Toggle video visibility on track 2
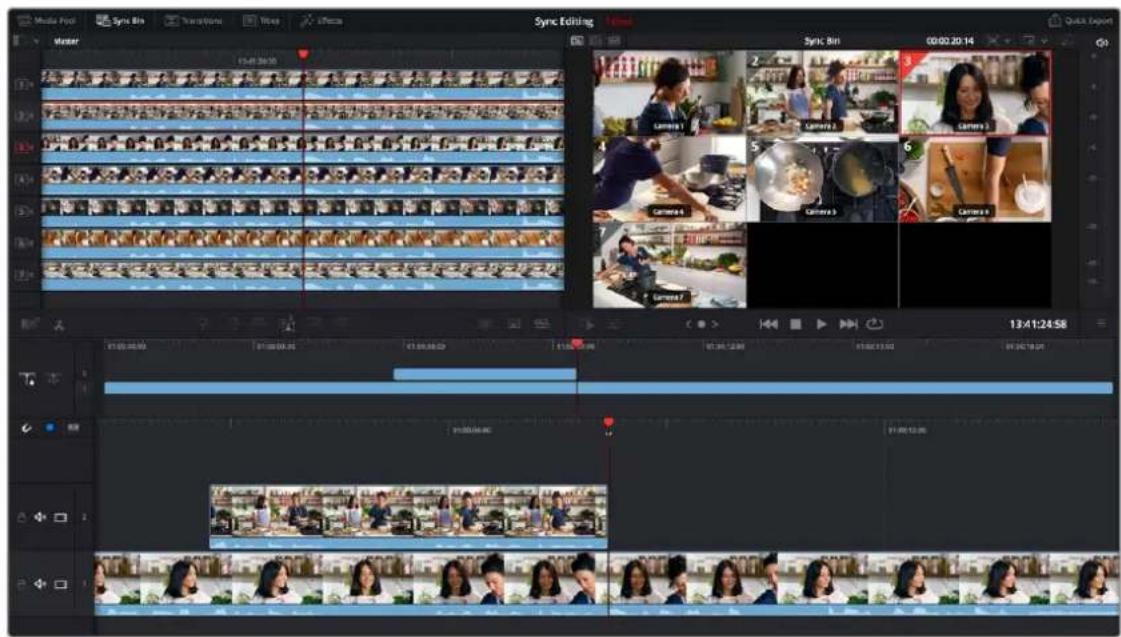The height and width of the screenshot is (637, 1121). (x=61, y=517)
